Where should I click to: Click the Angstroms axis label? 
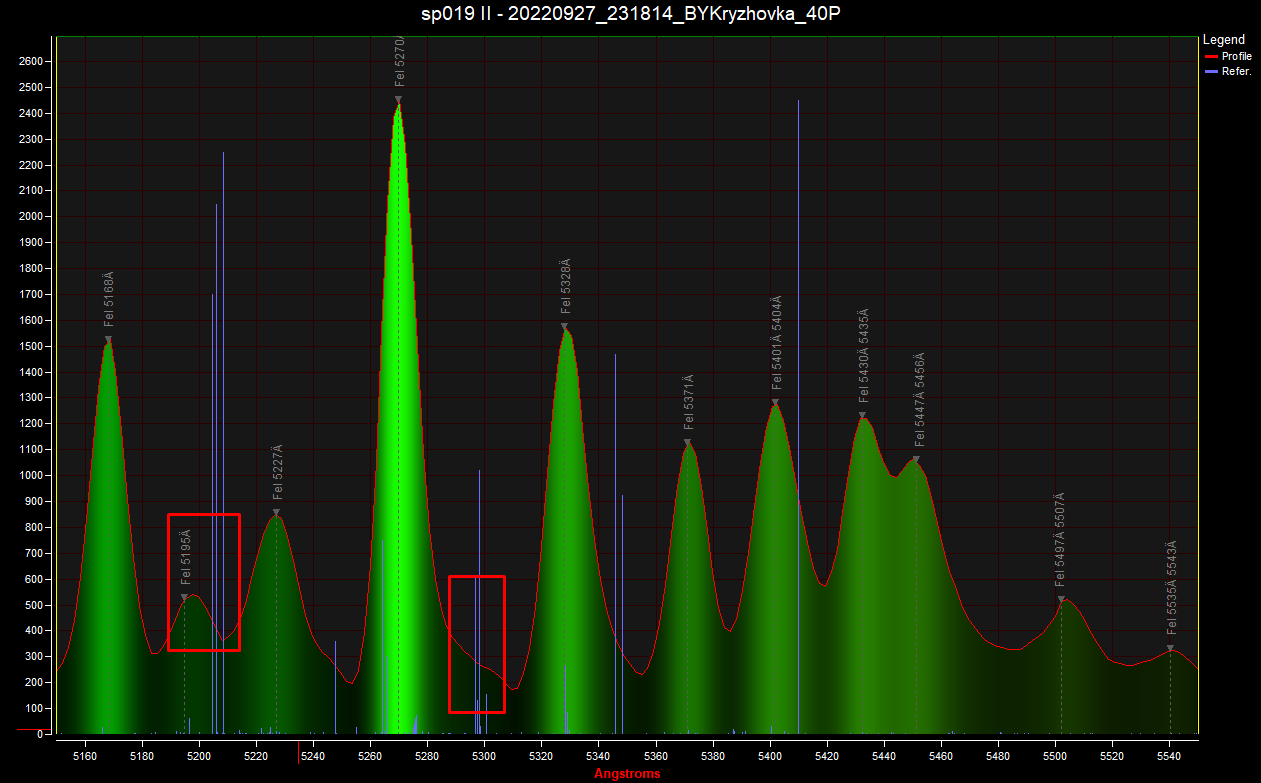pos(627,774)
